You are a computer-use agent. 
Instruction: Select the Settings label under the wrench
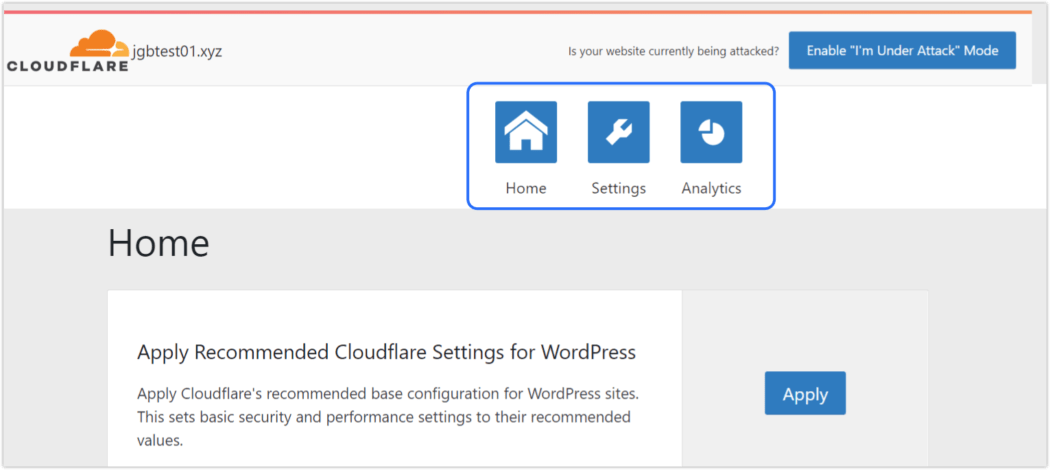[618, 188]
